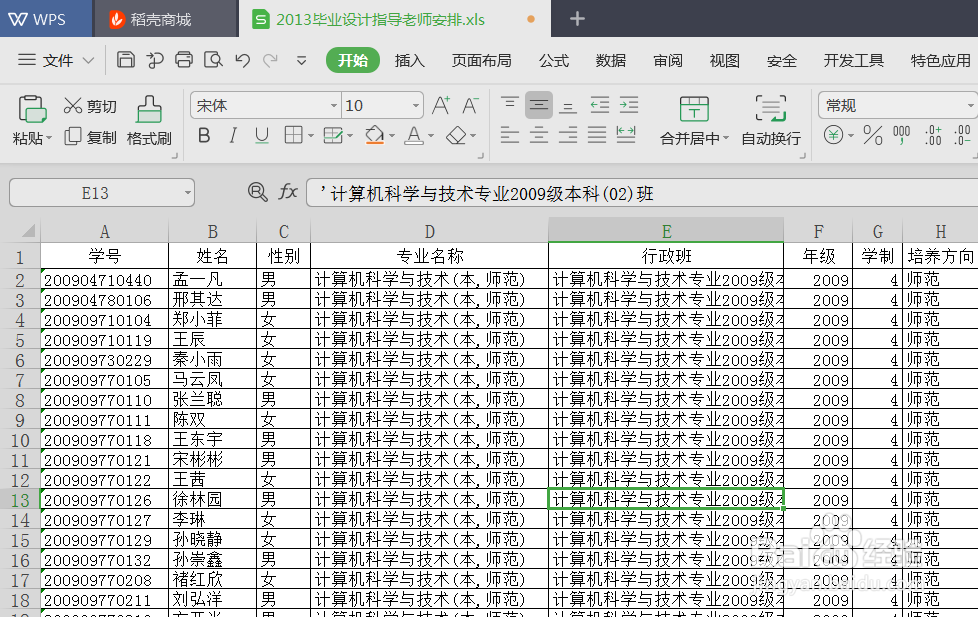Click inside the formula bar text
Image resolution: width=978 pixels, height=617 pixels.
487,194
